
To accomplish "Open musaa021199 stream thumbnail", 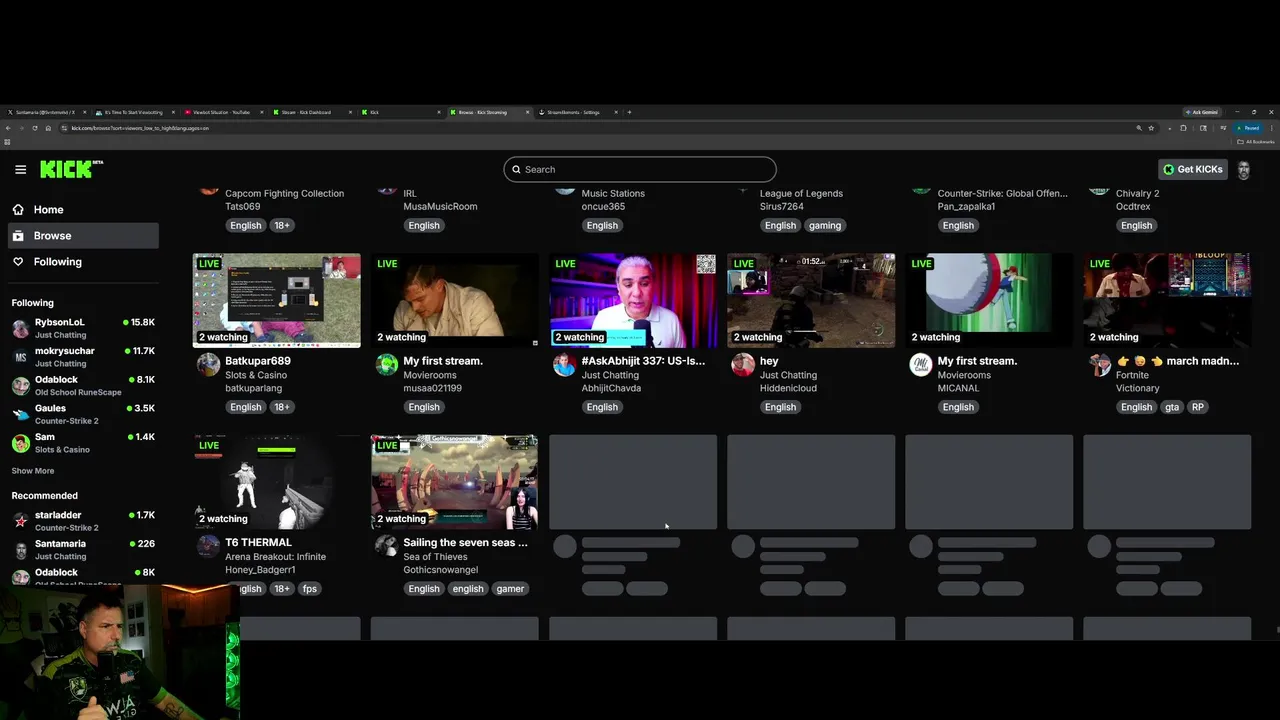I will pyautogui.click(x=454, y=300).
